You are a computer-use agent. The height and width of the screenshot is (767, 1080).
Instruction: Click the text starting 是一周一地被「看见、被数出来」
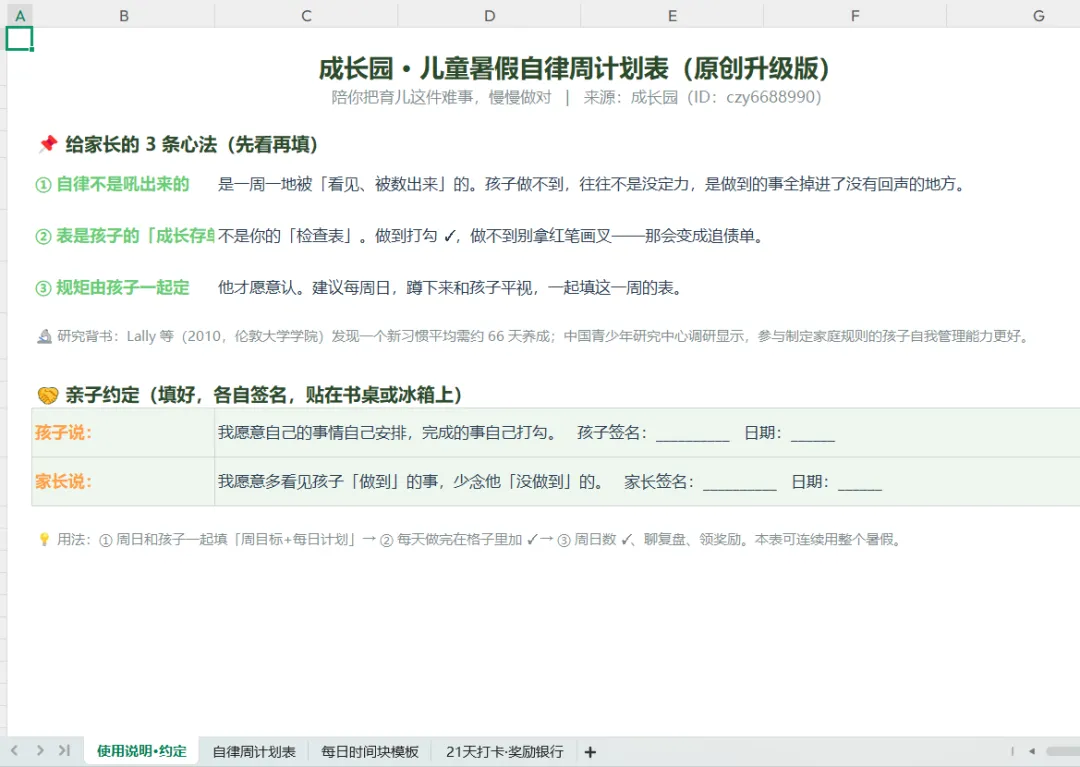coord(592,185)
